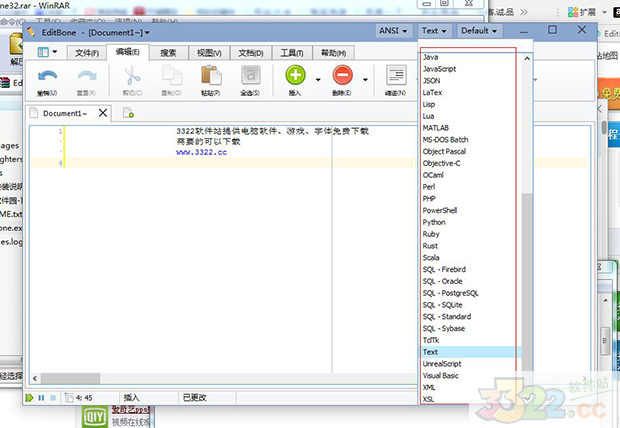Viewport: 620px width, 428px height.
Task: Click the www.3322.cc link in the editor
Action: pos(201,152)
